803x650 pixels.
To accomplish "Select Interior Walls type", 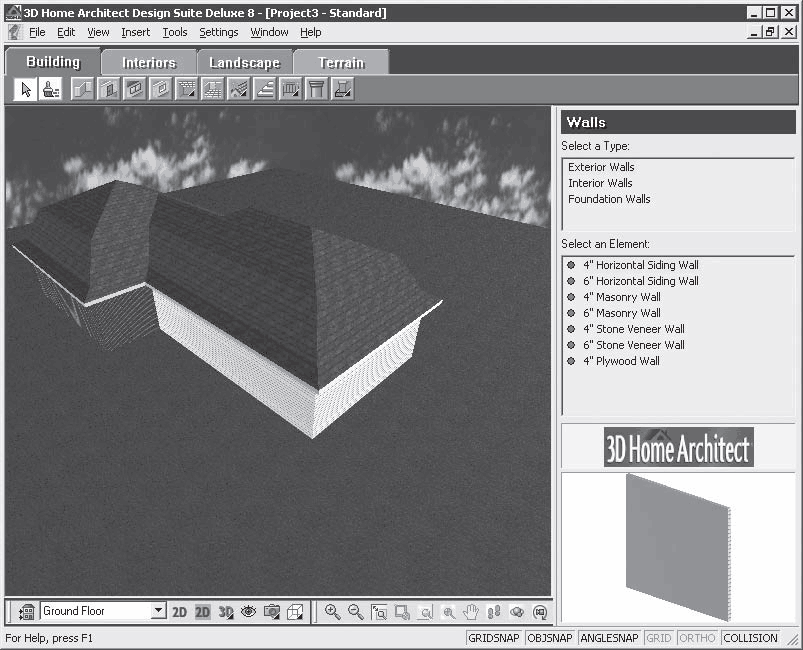I will coord(600,183).
